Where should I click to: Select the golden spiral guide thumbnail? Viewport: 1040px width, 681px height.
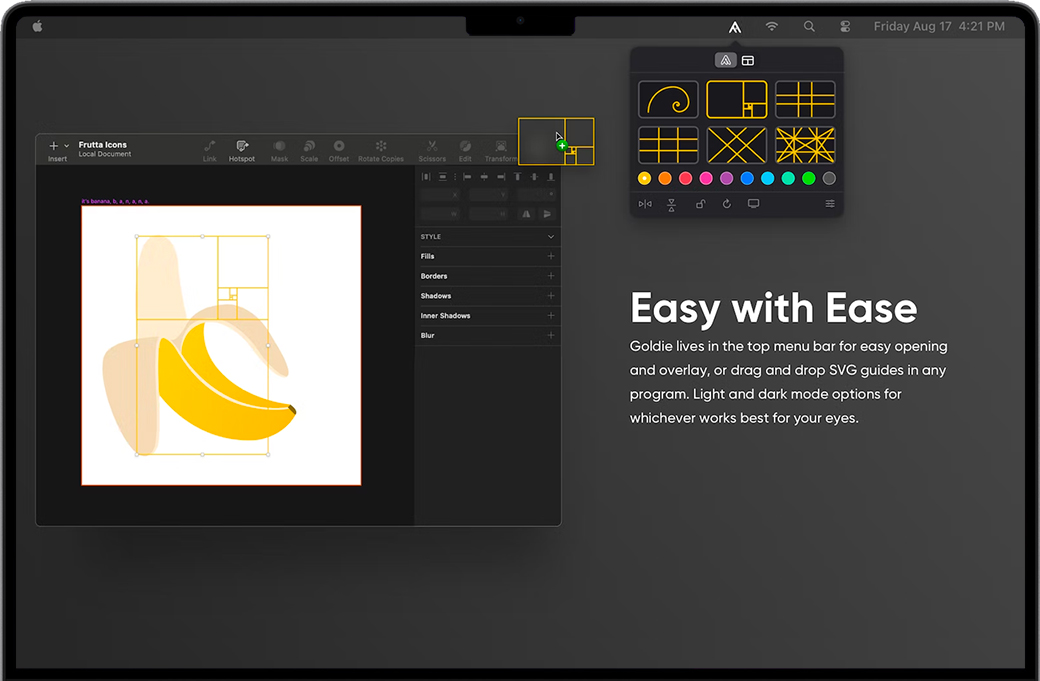(668, 100)
